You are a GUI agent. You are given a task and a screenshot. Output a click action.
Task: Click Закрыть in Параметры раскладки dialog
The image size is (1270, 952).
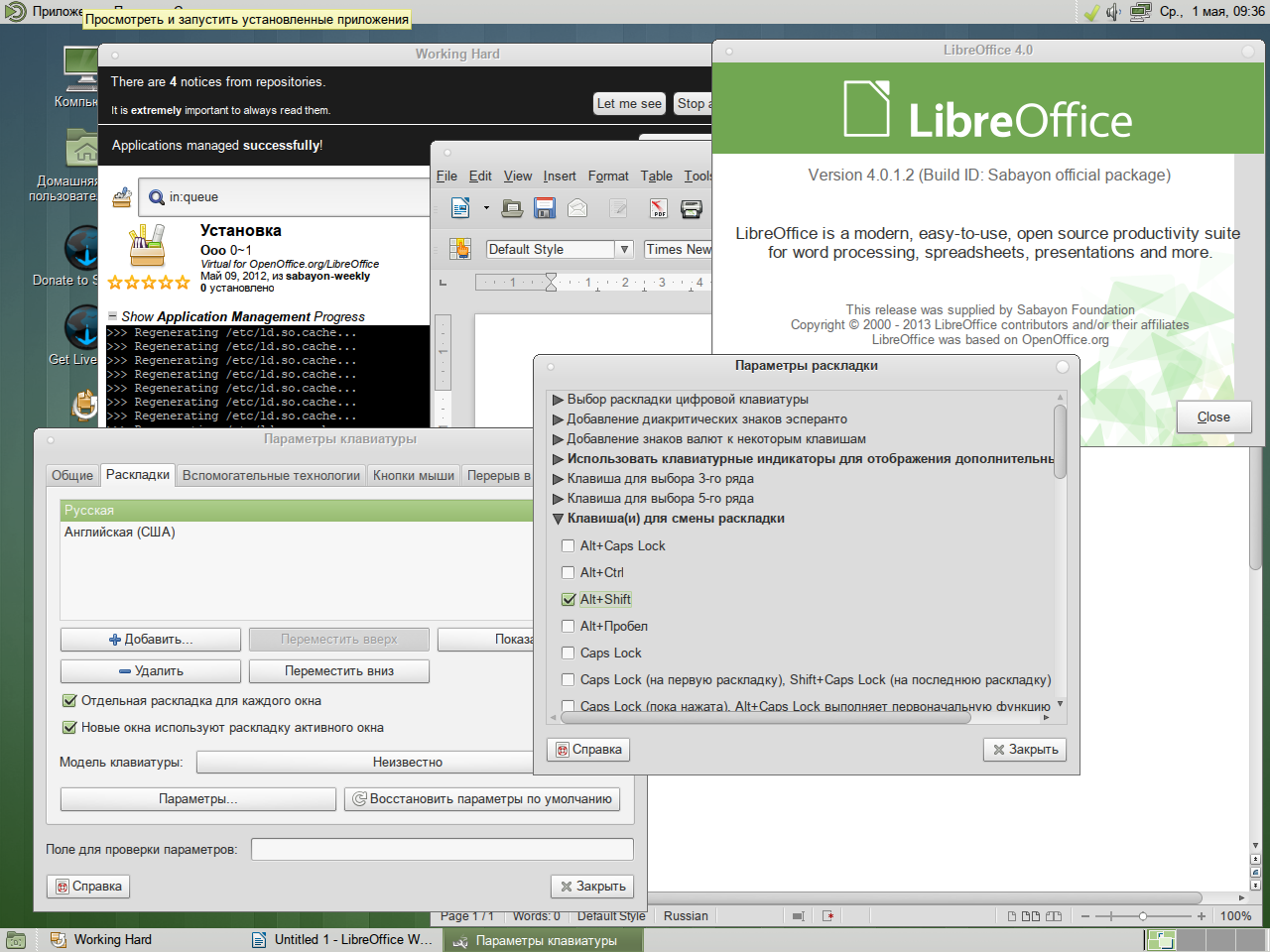pos(1025,750)
